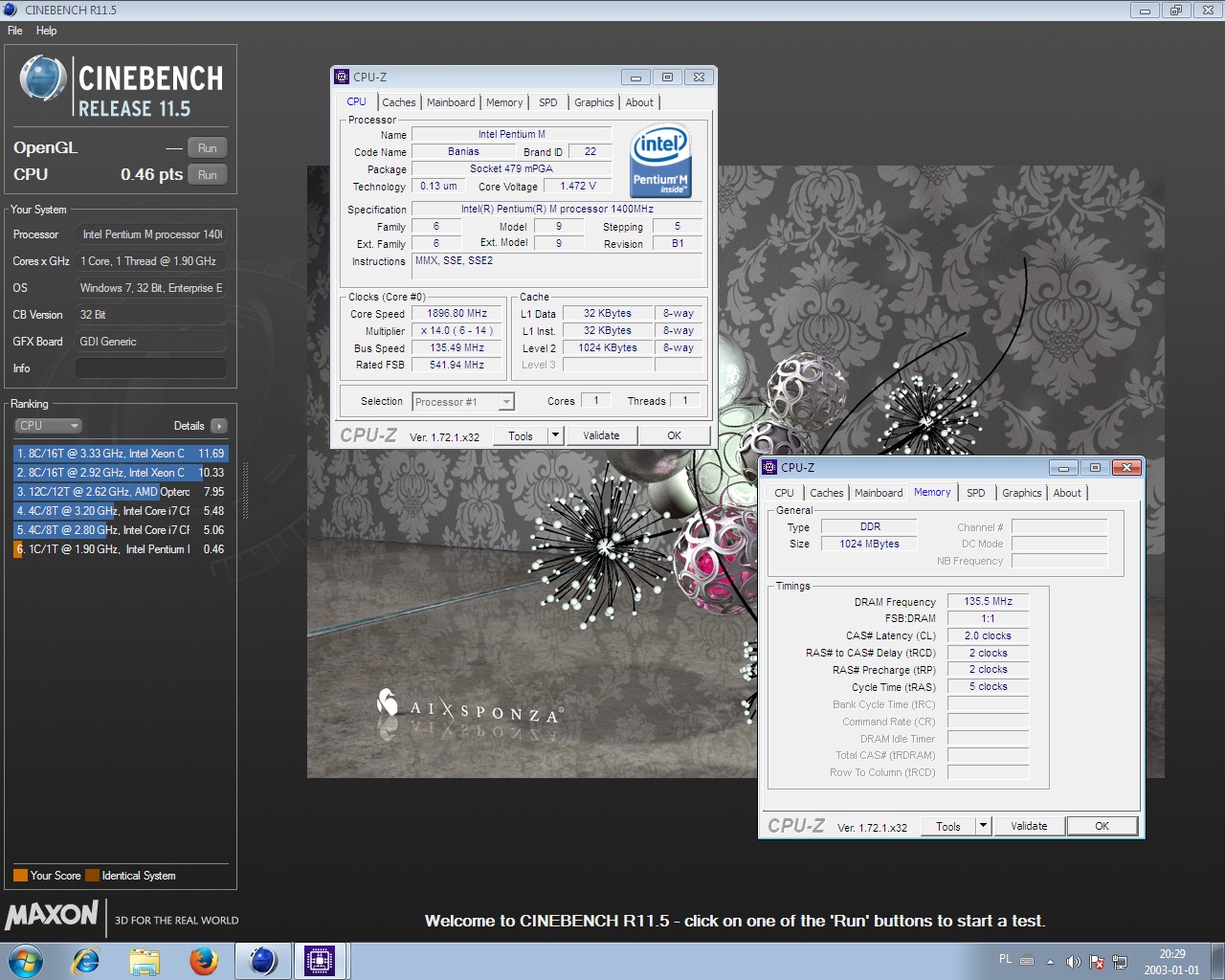Screen dimensions: 1225x980
Task: Click the network tray icon
Action: [1120, 961]
